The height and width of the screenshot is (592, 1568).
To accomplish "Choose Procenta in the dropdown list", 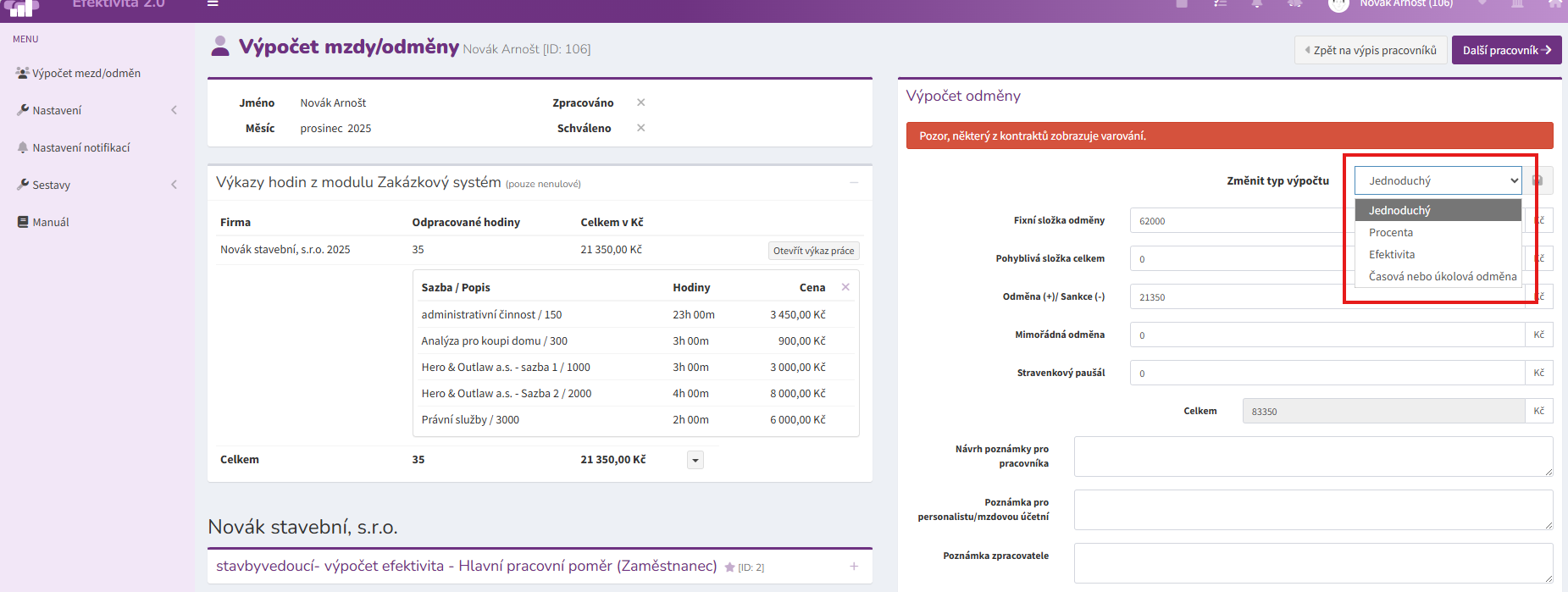I will (1438, 232).
